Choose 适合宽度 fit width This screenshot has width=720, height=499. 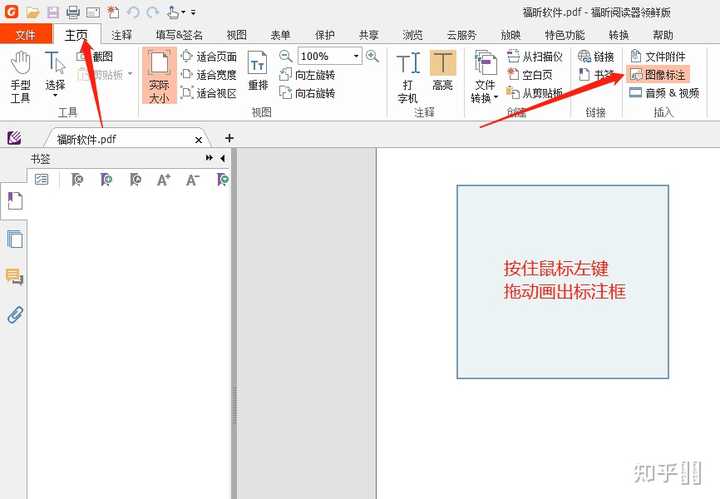[x=209, y=74]
